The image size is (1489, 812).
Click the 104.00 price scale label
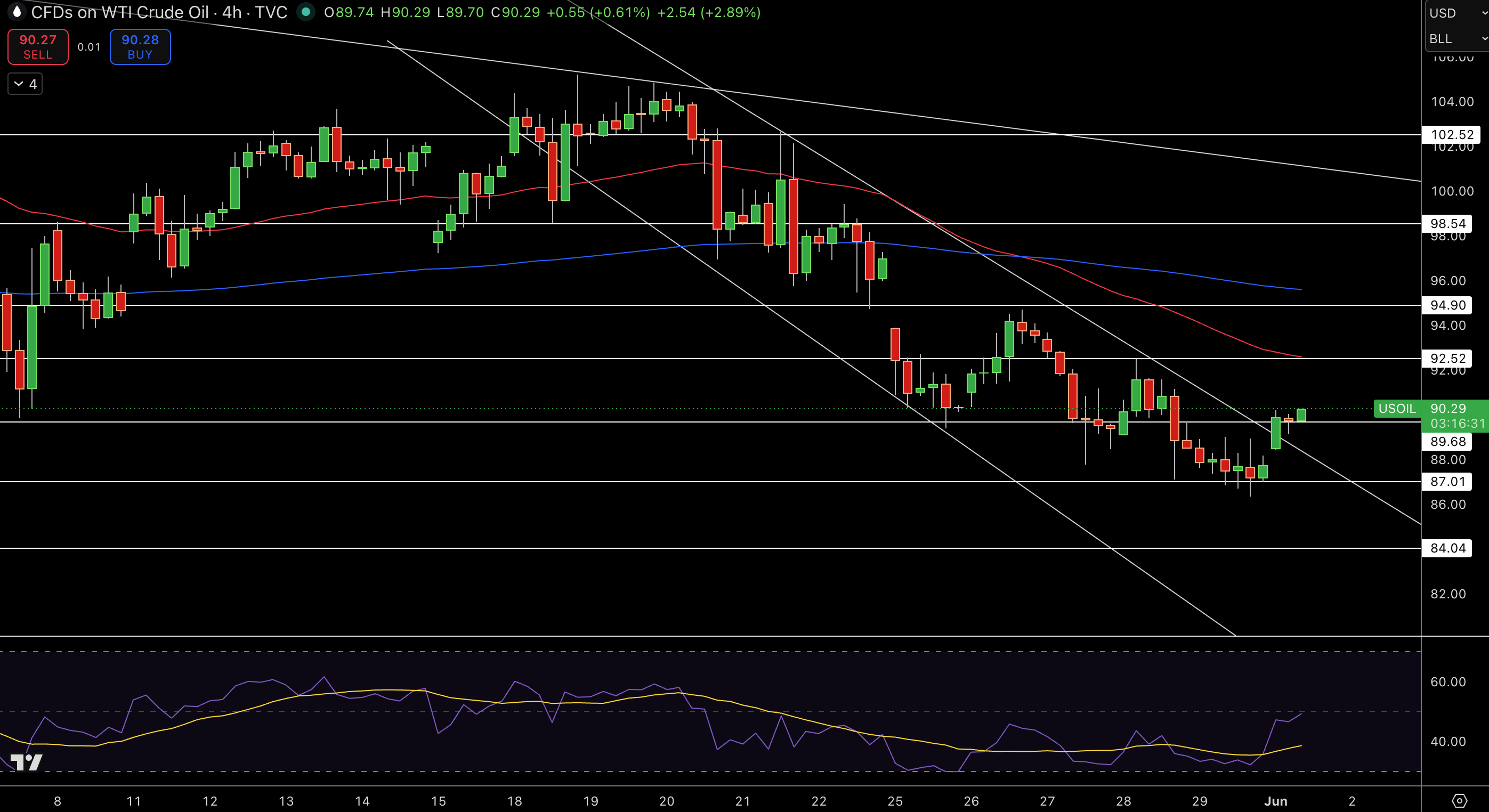(1452, 102)
